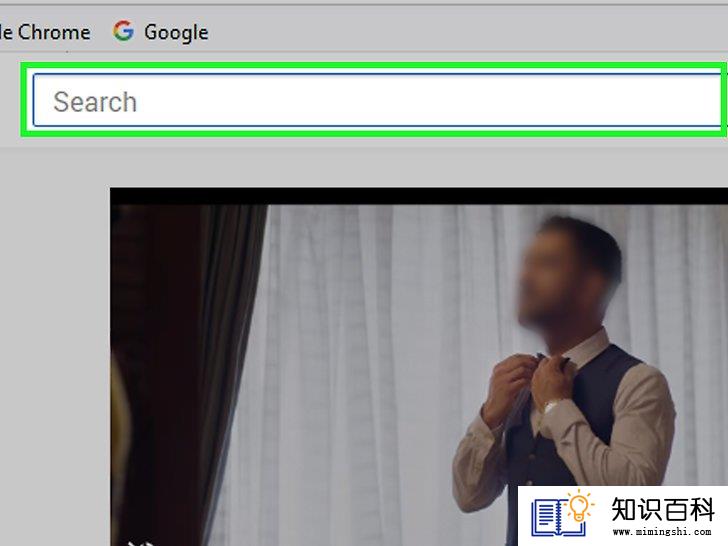
Task: Open the www.mimingshi.com link
Action: tap(662, 532)
